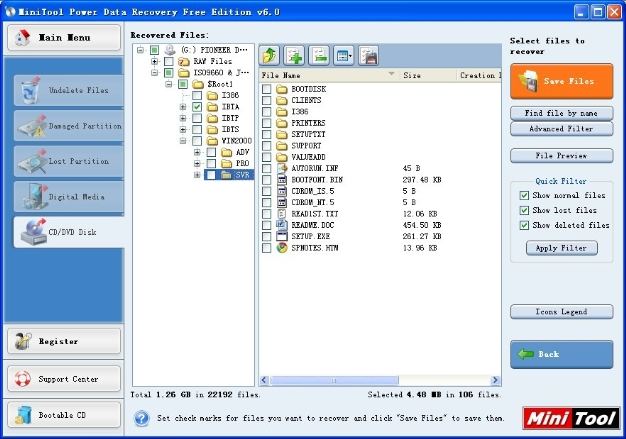Sort by the File Name column header
626x439 pixels.
point(329,75)
